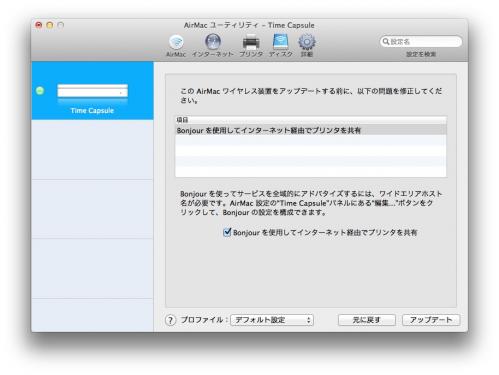Open the プロファイル デフォルト設定 dropdown
The height and width of the screenshot is (375, 499).
click(272, 320)
